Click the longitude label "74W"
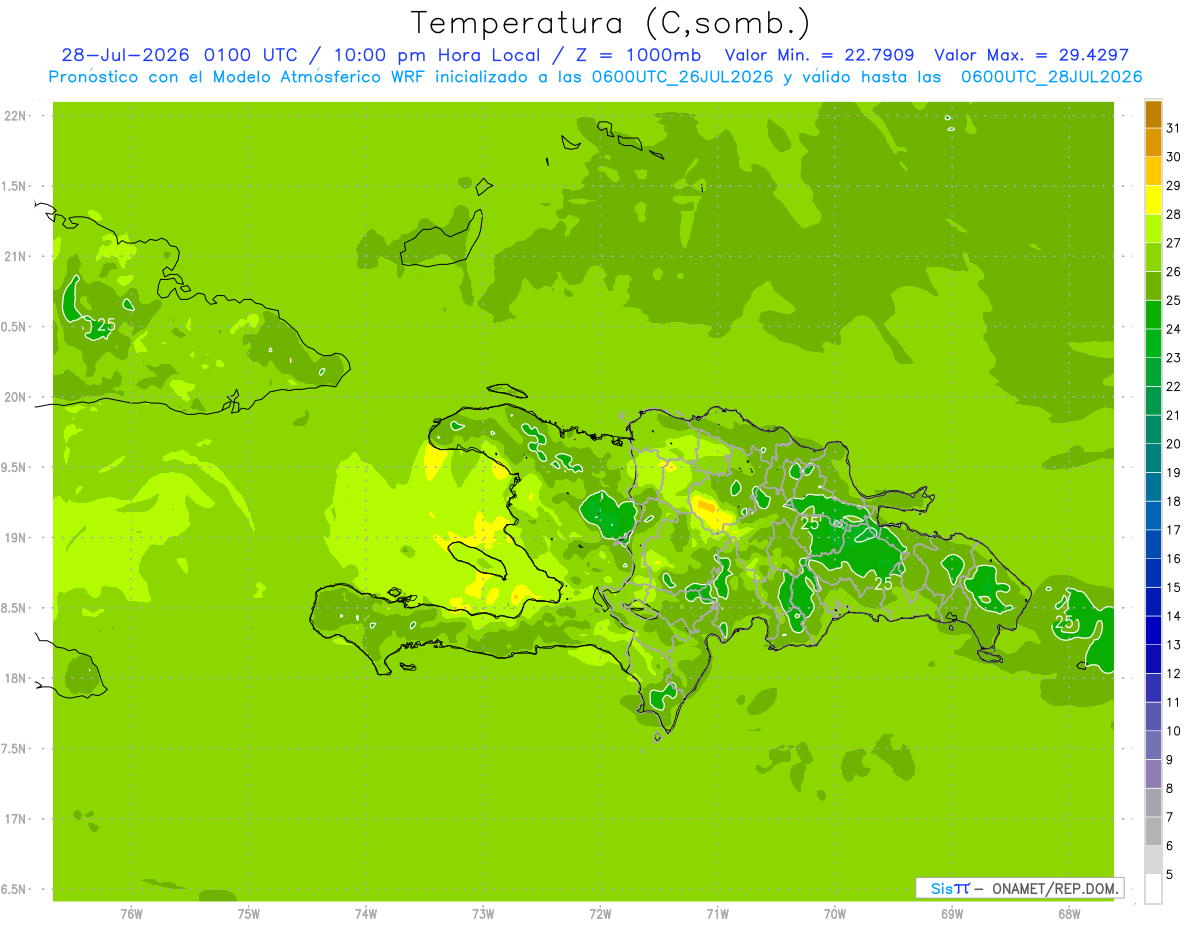 (x=366, y=914)
